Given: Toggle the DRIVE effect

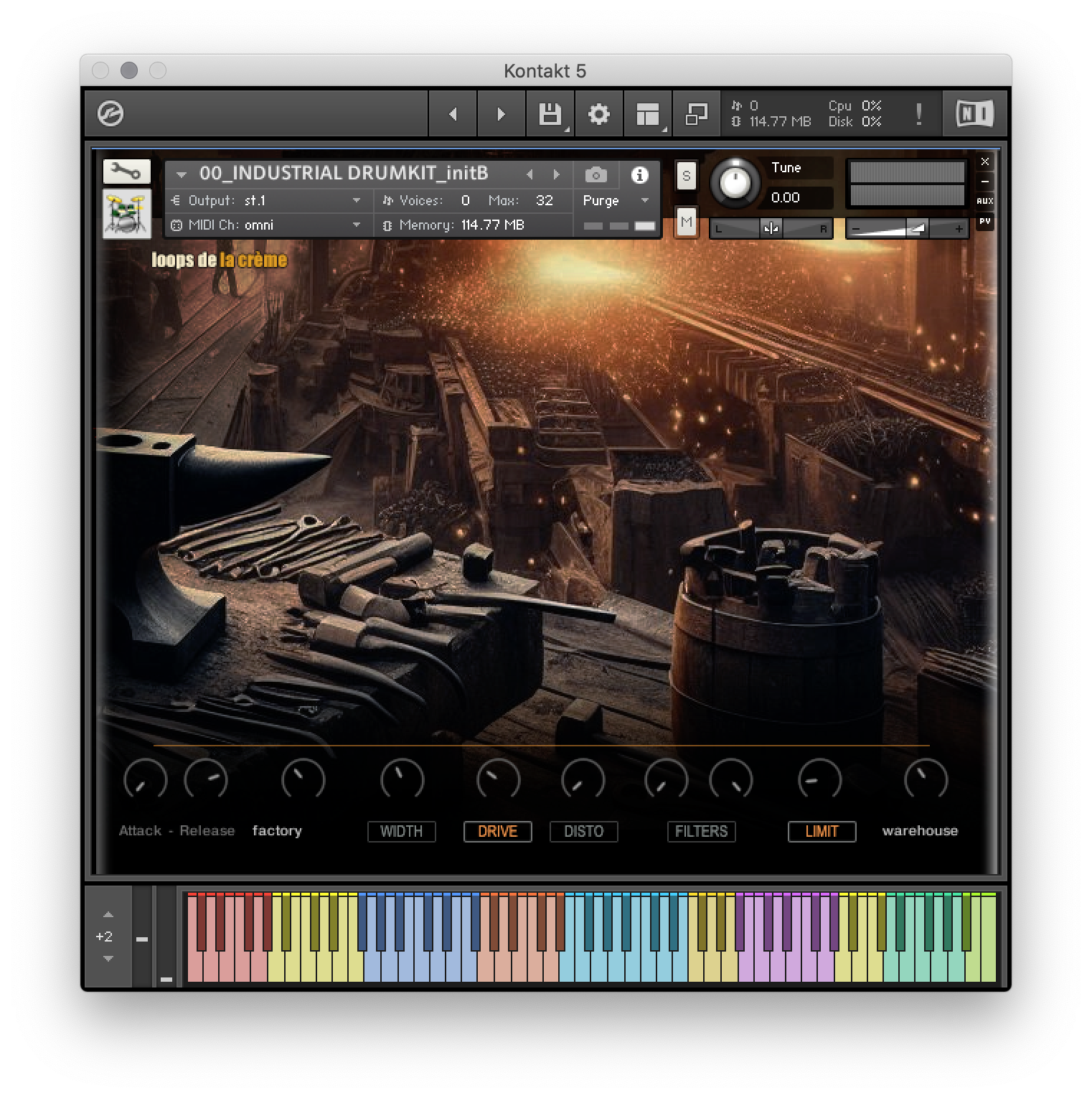Looking at the screenshot, I should 497,831.
